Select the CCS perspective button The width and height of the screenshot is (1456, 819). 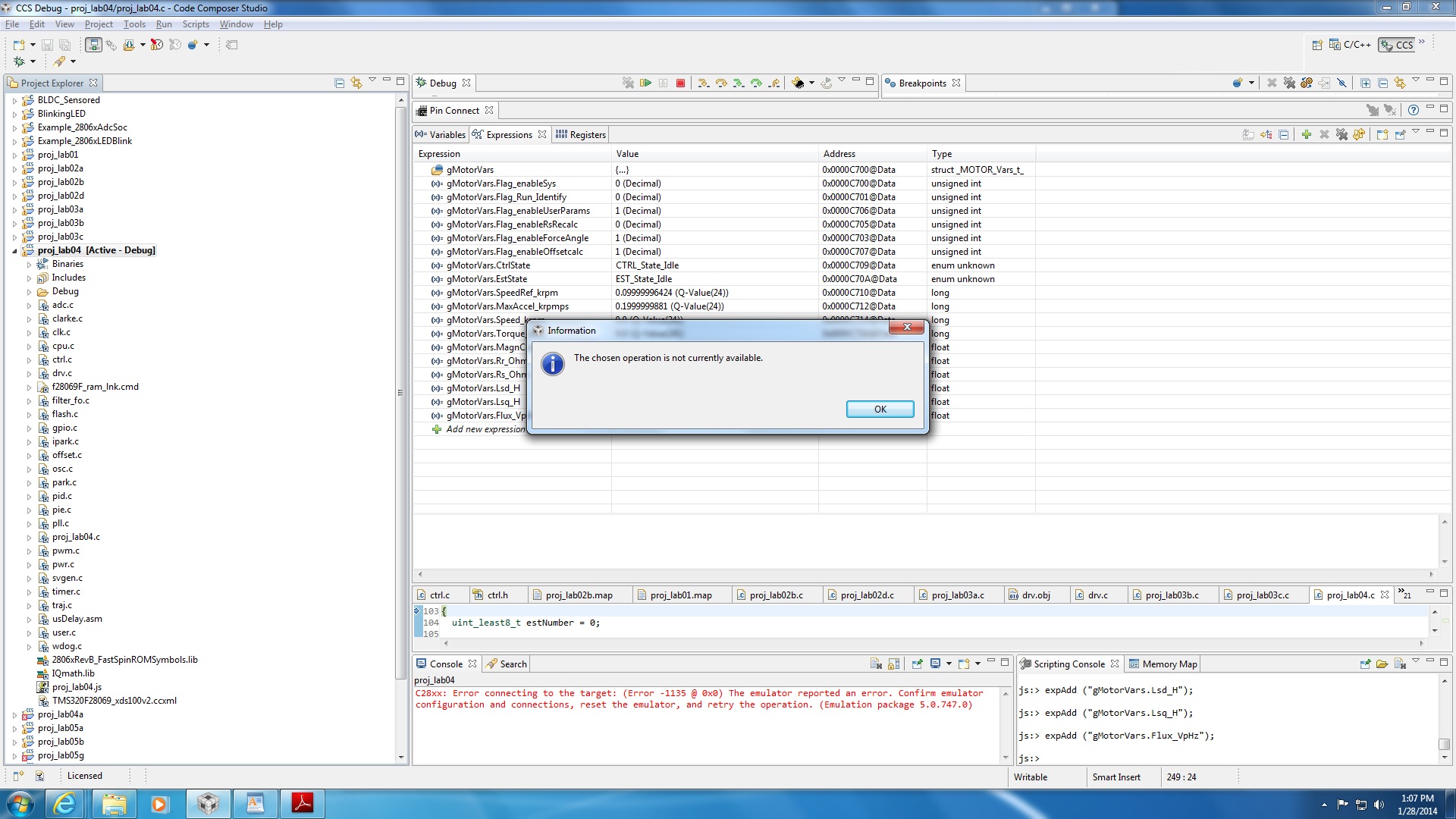click(x=1397, y=45)
